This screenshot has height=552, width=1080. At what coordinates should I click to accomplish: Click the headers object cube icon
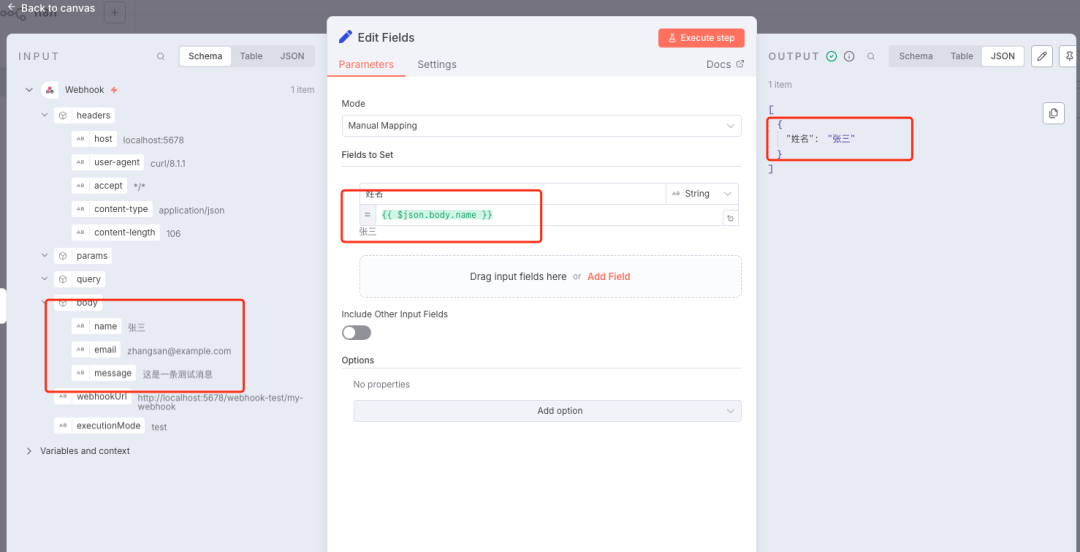[63, 115]
